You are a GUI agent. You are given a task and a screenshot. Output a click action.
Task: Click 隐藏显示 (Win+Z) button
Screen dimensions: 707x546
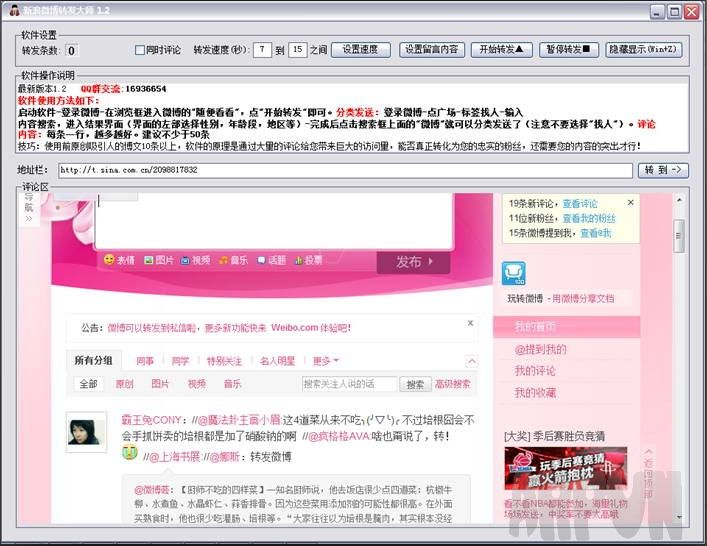643,50
